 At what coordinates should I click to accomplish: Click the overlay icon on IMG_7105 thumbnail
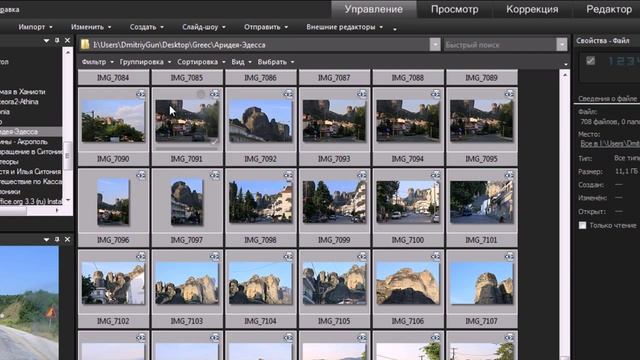[x=362, y=257]
